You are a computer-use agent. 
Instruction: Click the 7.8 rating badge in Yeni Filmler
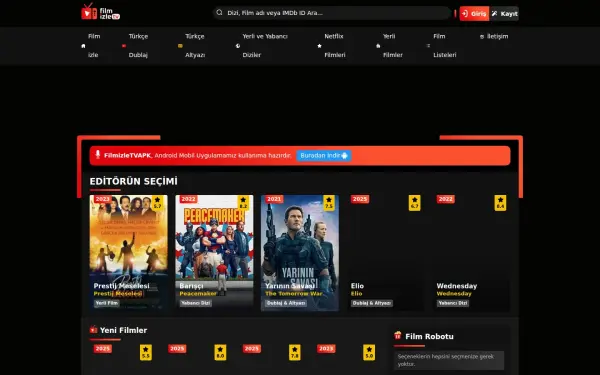tap(295, 352)
